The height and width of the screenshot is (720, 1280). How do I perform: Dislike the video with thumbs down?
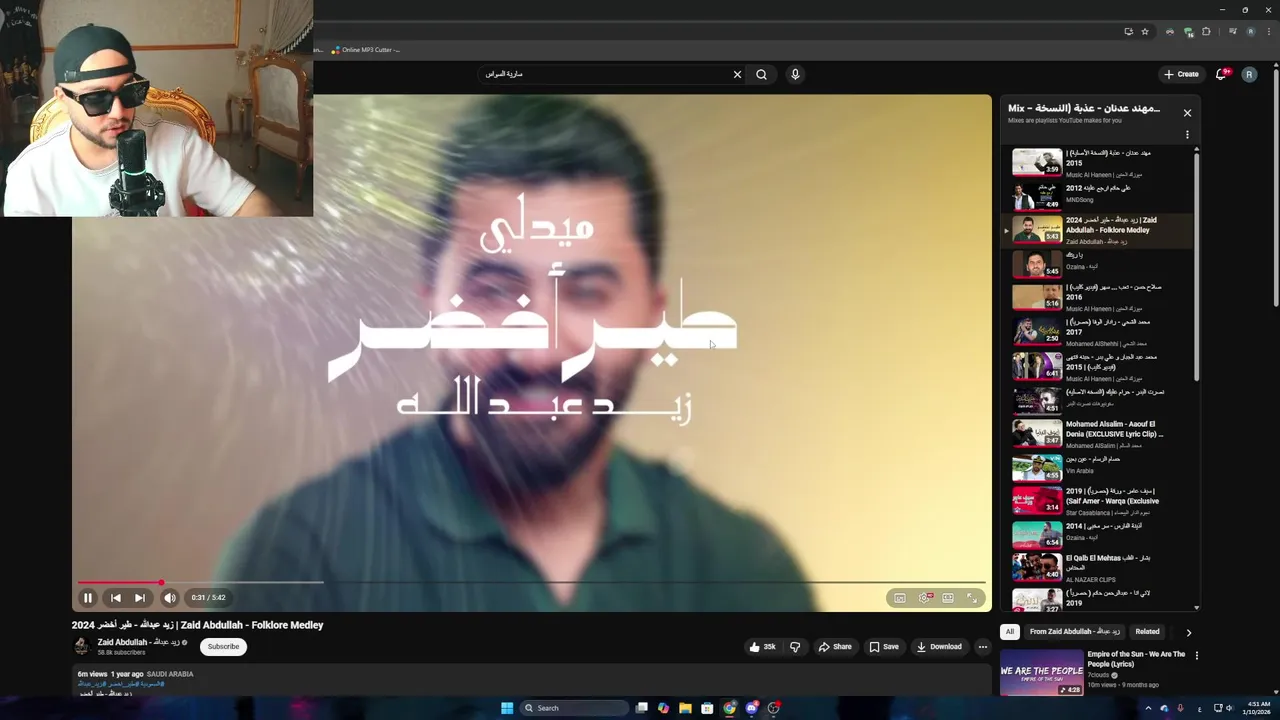click(795, 647)
